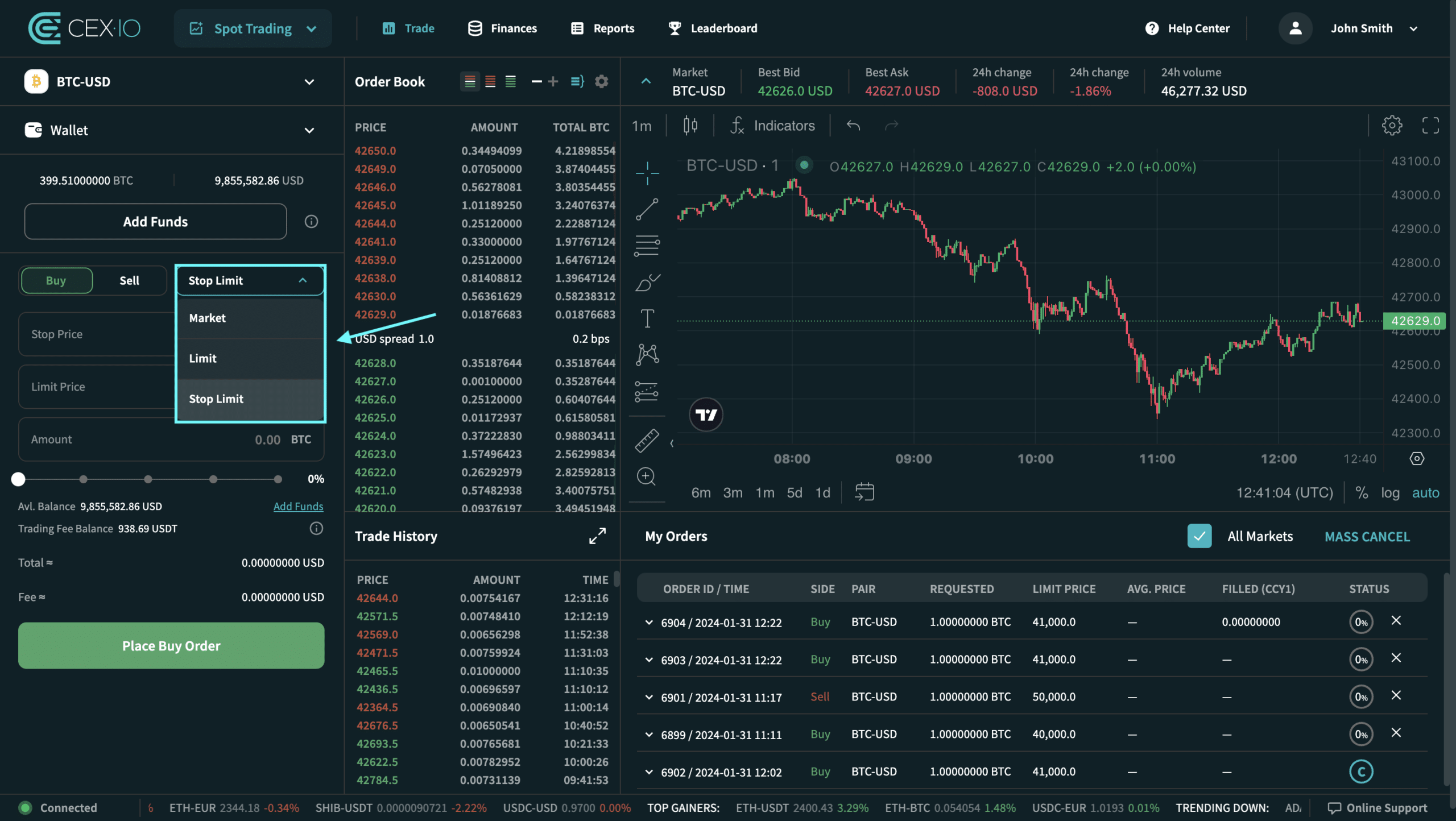This screenshot has width=1456, height=821.
Task: Click the Add Funds button in Wallet
Action: pyautogui.click(x=155, y=222)
